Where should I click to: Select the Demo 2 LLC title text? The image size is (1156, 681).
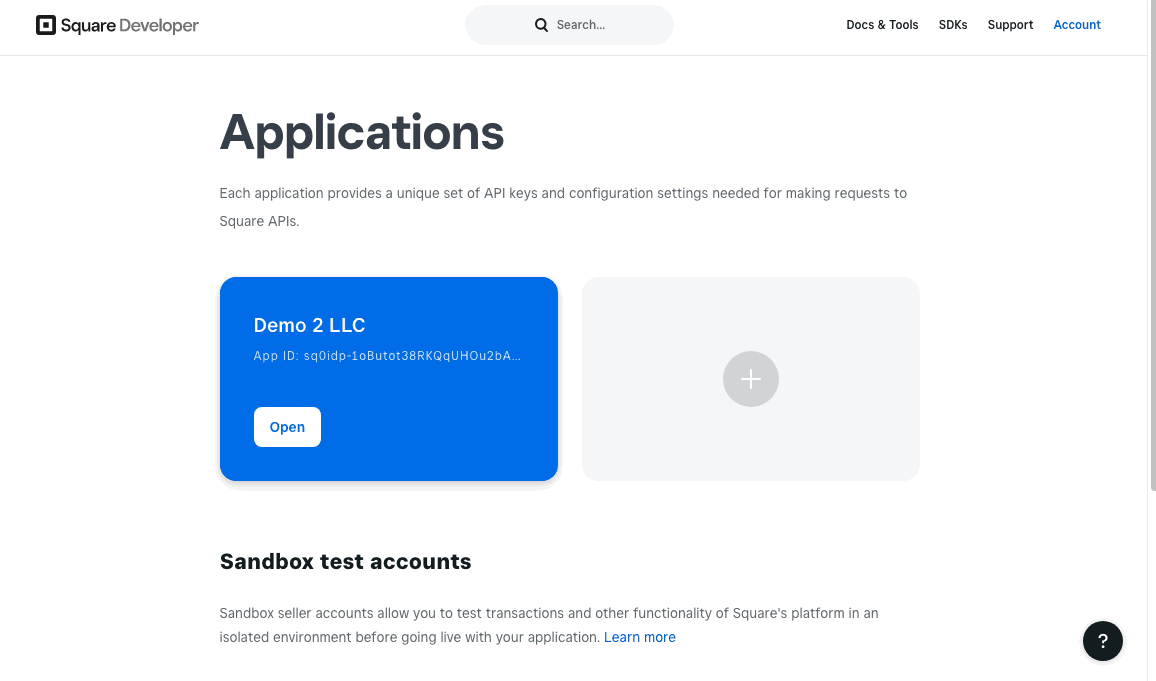point(309,325)
